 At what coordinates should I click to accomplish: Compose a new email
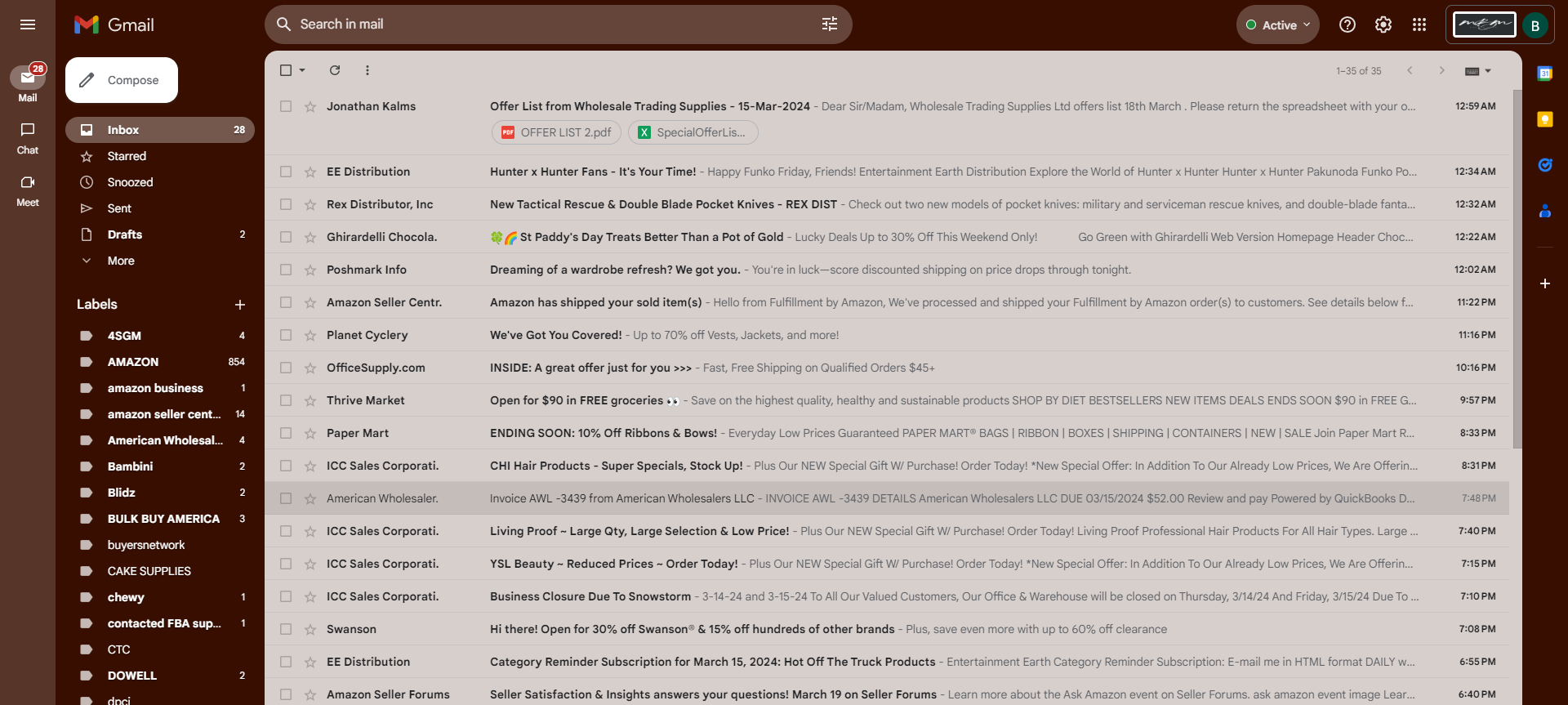coord(122,80)
